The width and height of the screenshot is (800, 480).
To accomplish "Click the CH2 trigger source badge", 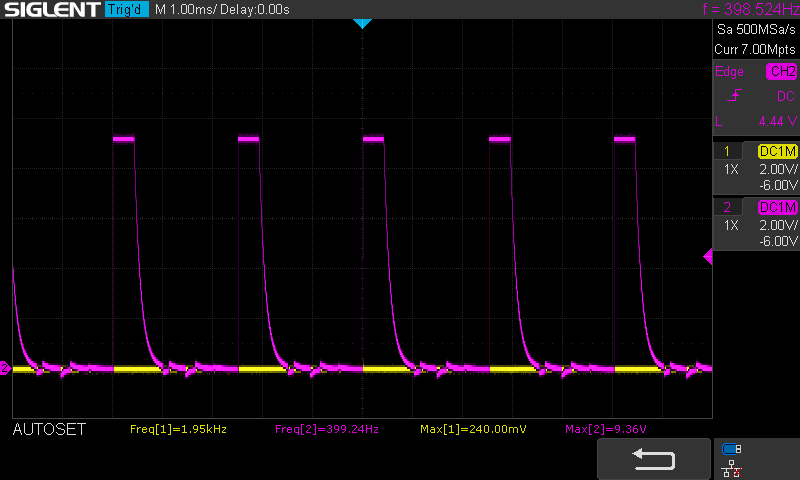I will click(782, 71).
